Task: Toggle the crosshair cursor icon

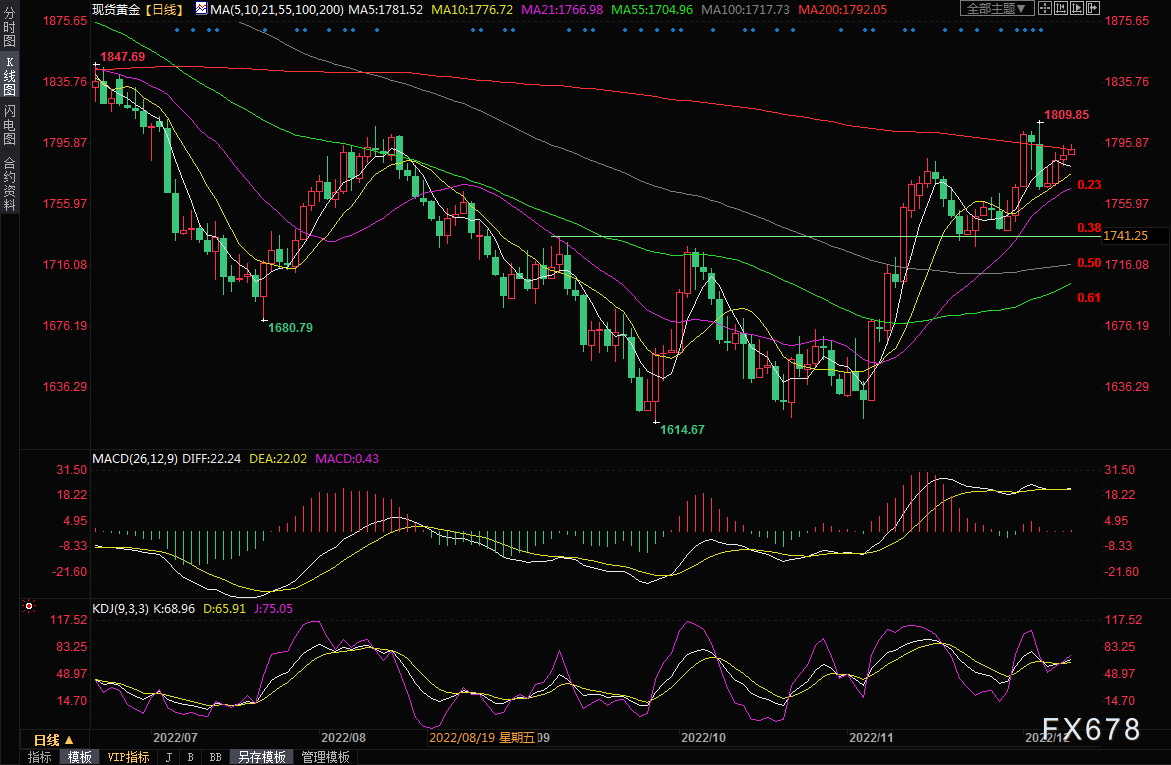Action: [1045, 8]
